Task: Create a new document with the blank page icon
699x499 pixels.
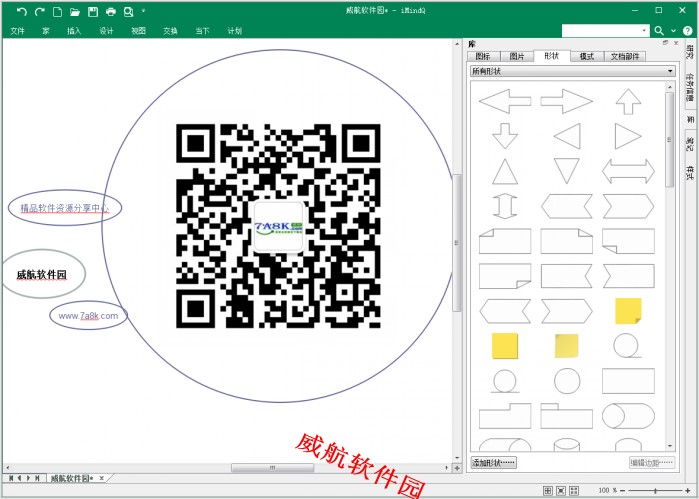Action: point(58,12)
